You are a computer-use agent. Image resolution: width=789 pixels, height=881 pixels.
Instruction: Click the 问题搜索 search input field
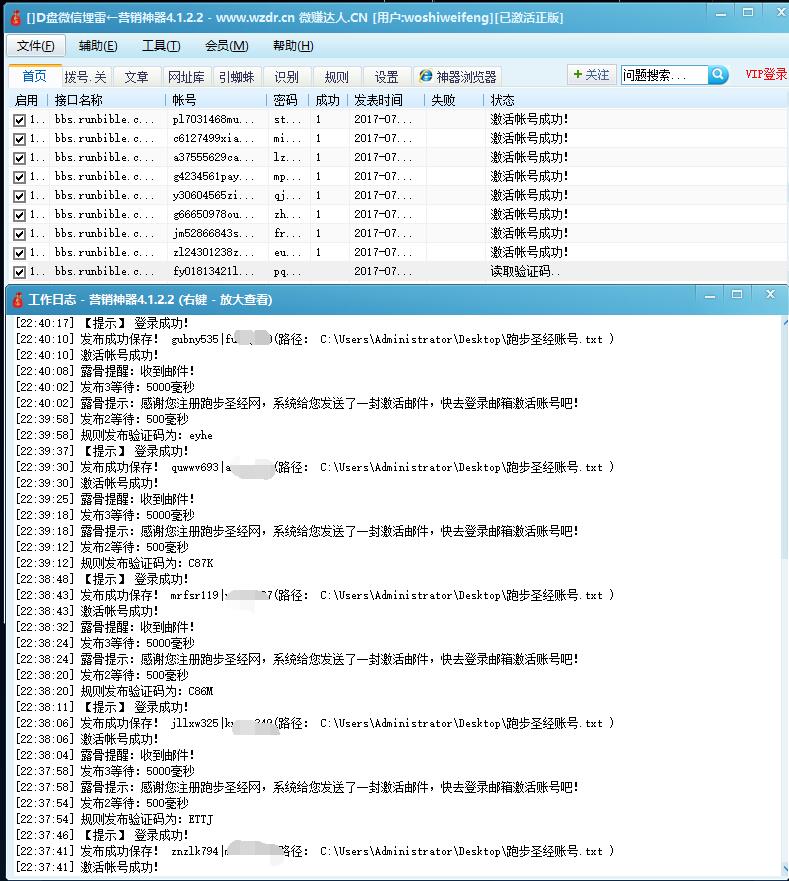point(664,75)
